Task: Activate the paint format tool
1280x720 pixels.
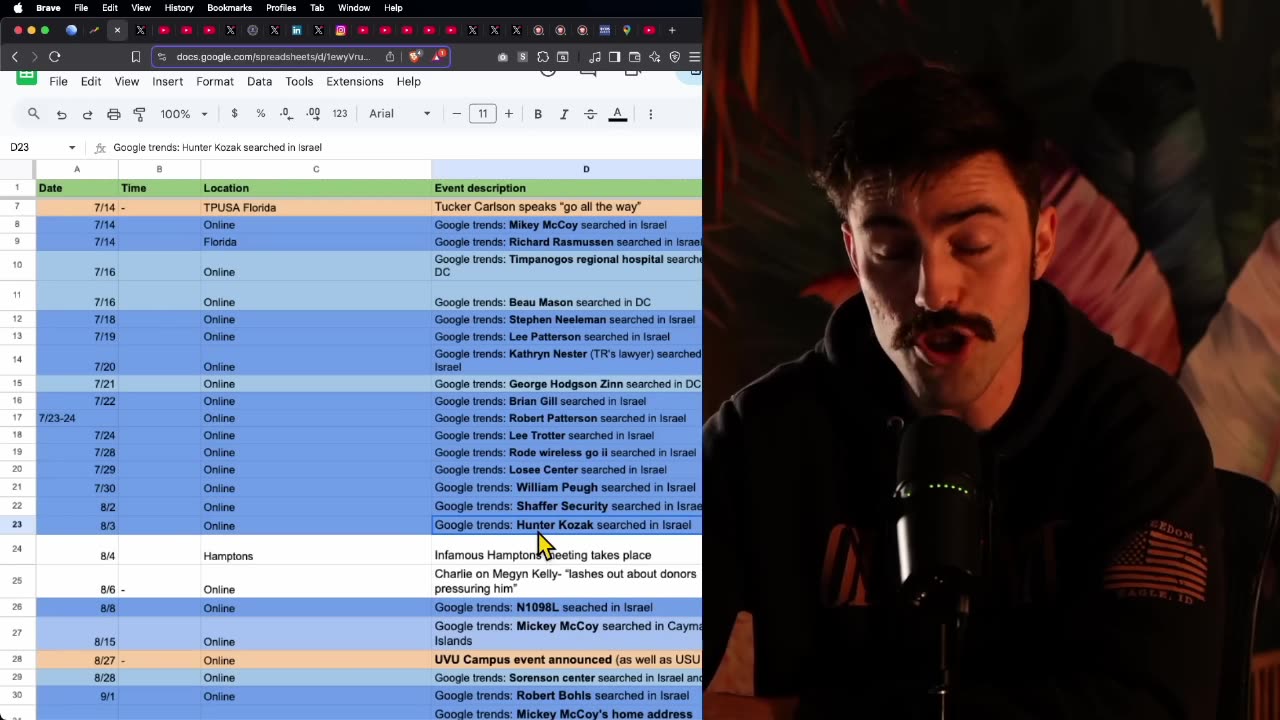Action: [x=139, y=114]
